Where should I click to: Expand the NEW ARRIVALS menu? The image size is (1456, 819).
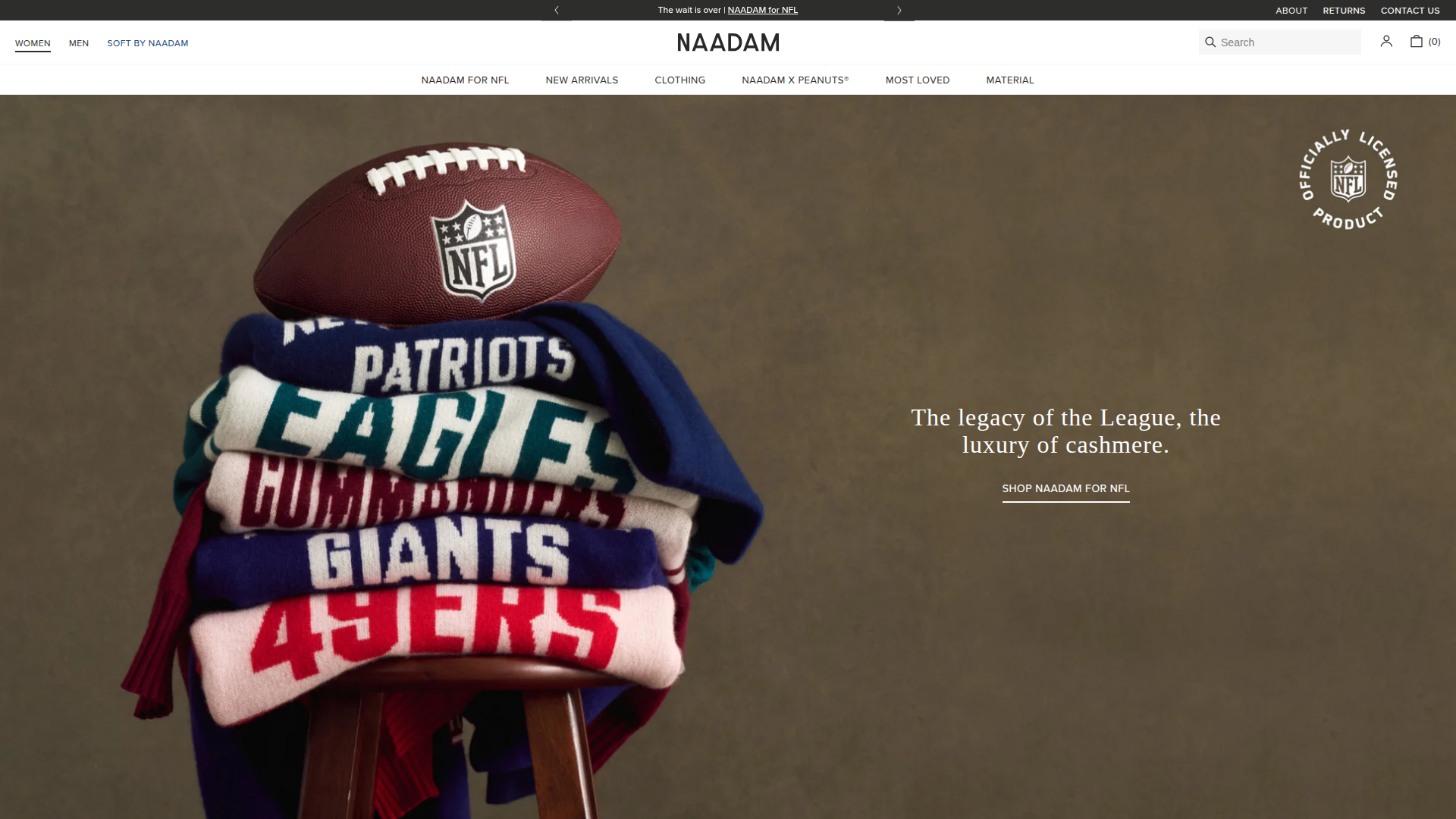coord(582,80)
